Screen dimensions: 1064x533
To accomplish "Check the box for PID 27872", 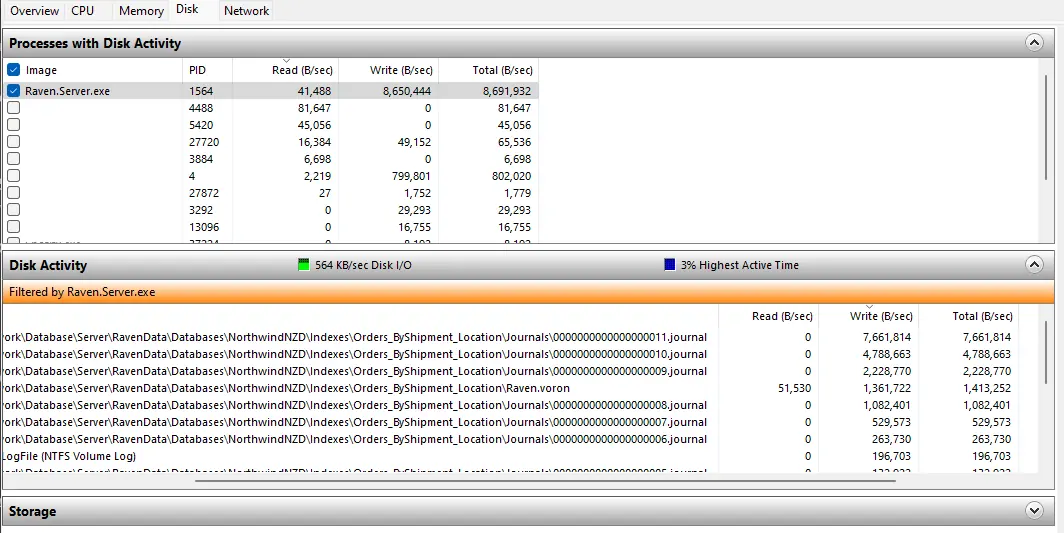I will click(14, 192).
